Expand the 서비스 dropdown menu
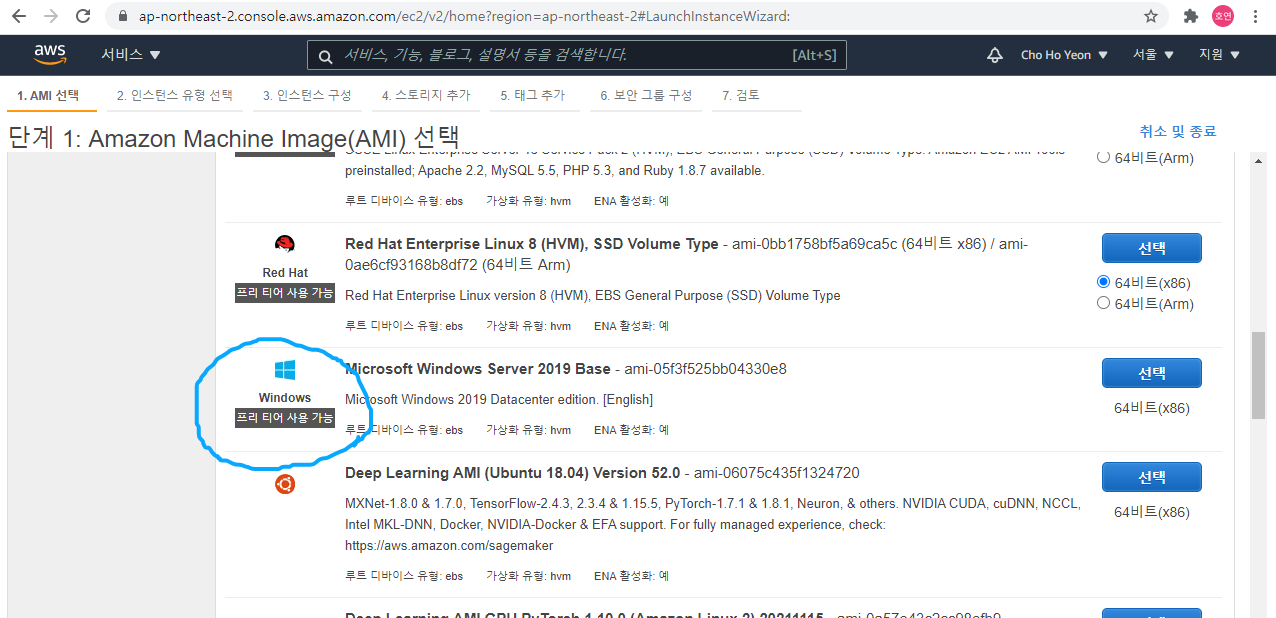 click(130, 55)
